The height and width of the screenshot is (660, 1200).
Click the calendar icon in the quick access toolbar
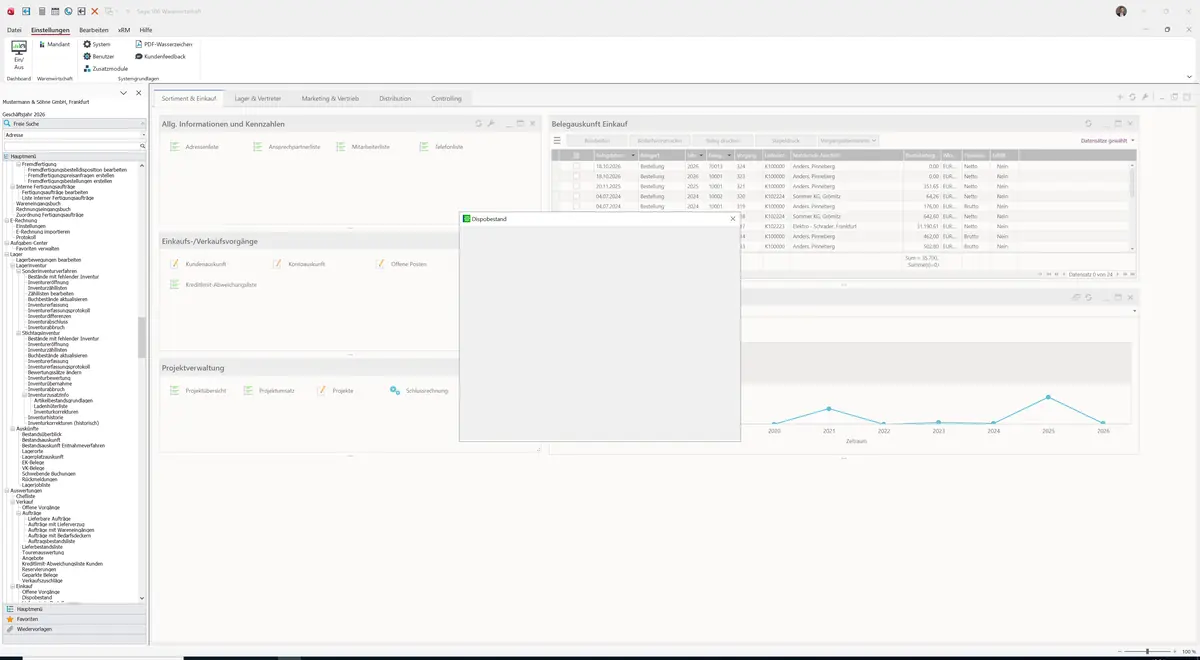click(54, 11)
